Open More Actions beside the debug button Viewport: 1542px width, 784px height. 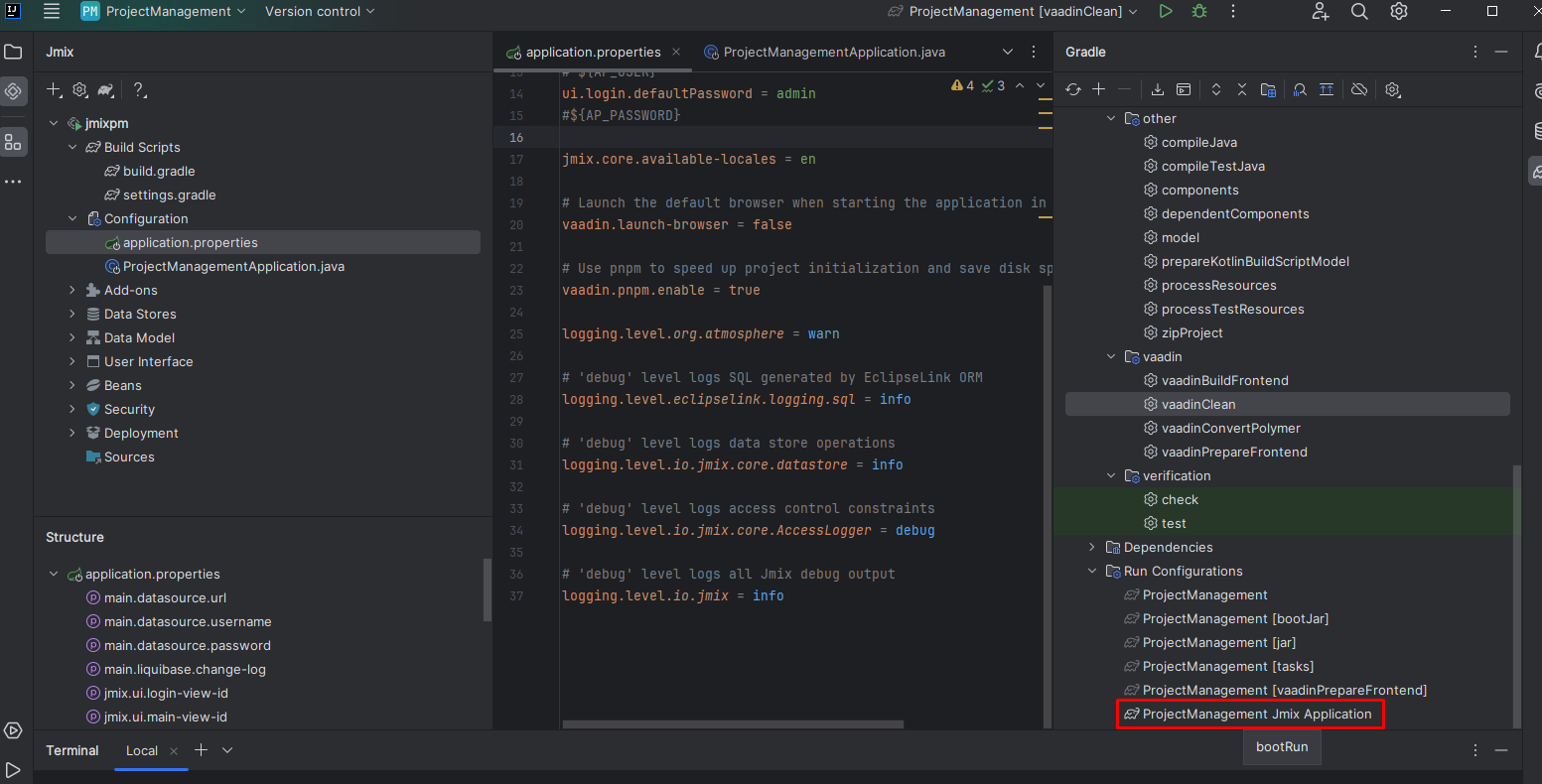[1233, 11]
